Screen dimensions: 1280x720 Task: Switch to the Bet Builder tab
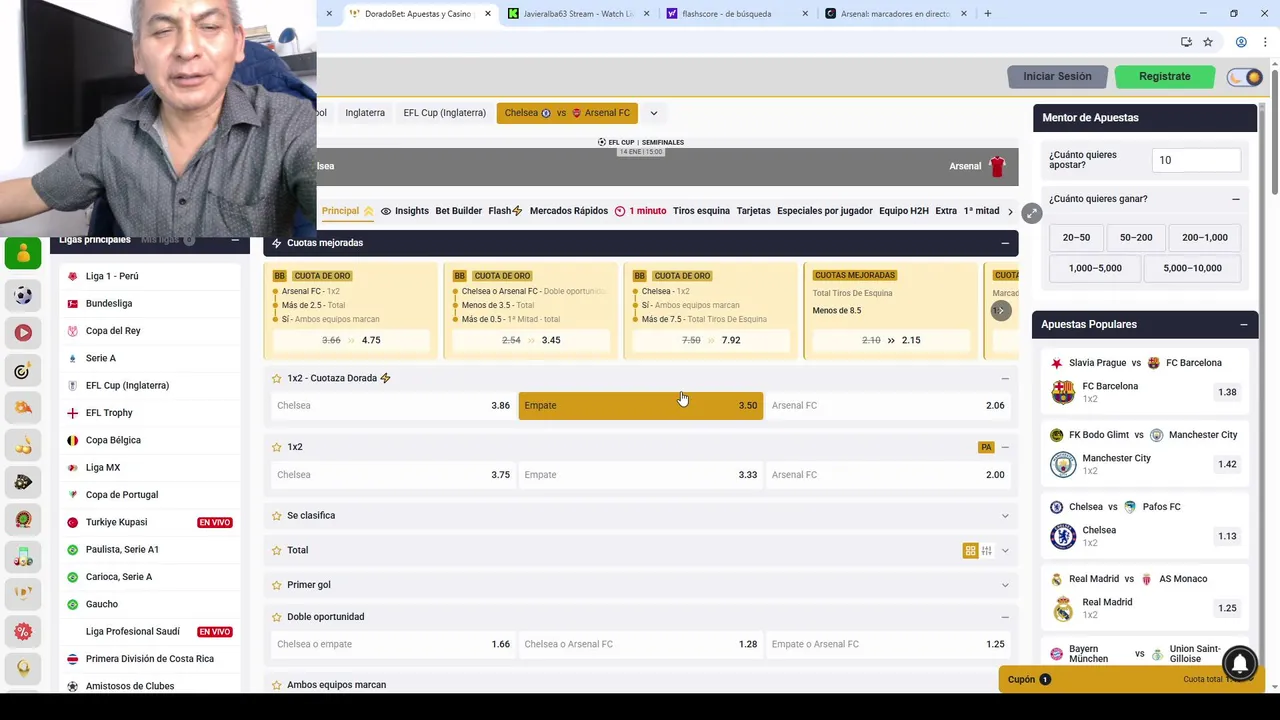click(458, 211)
